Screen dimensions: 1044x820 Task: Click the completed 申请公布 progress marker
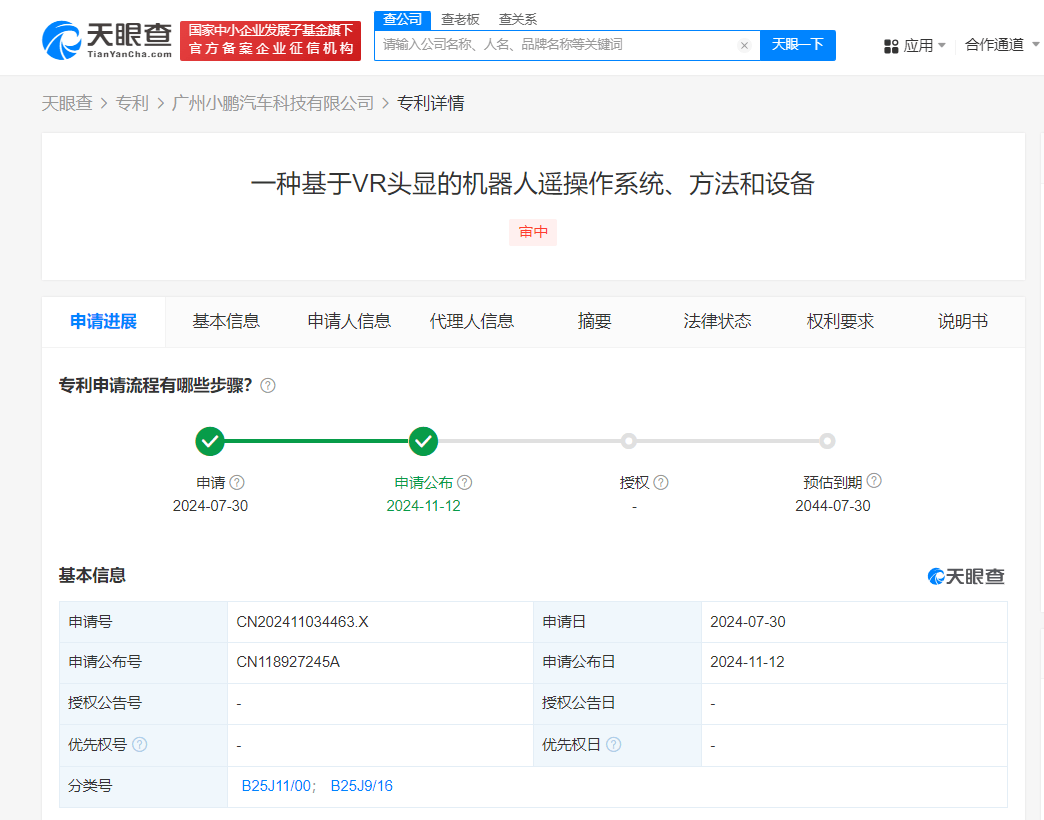[424, 441]
